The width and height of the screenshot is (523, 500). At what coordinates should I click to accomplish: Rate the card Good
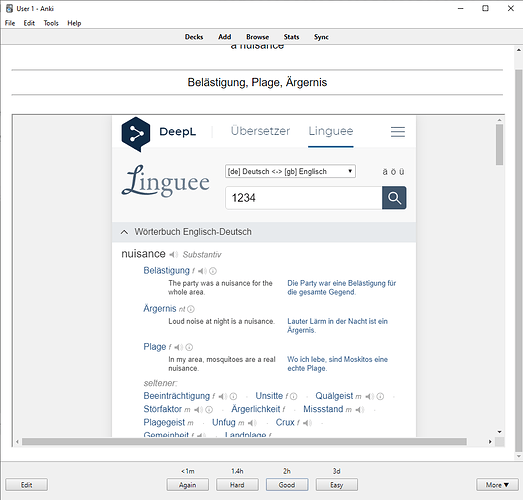pyautogui.click(x=287, y=485)
